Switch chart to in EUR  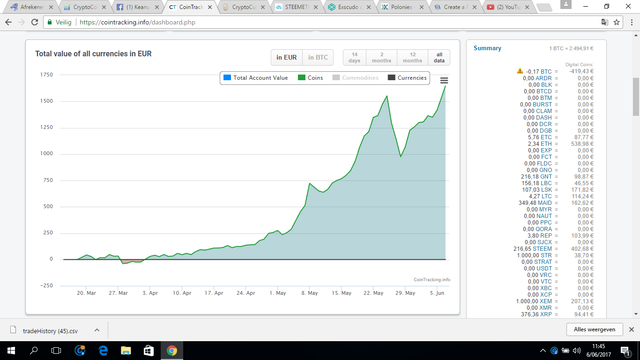[x=287, y=58]
